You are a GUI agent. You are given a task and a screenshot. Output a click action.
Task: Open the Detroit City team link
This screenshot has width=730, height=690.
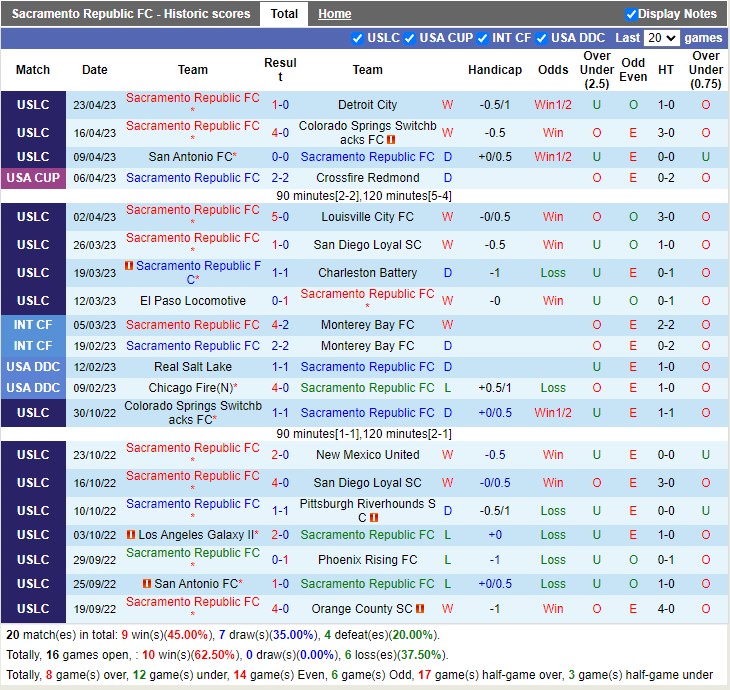point(367,105)
